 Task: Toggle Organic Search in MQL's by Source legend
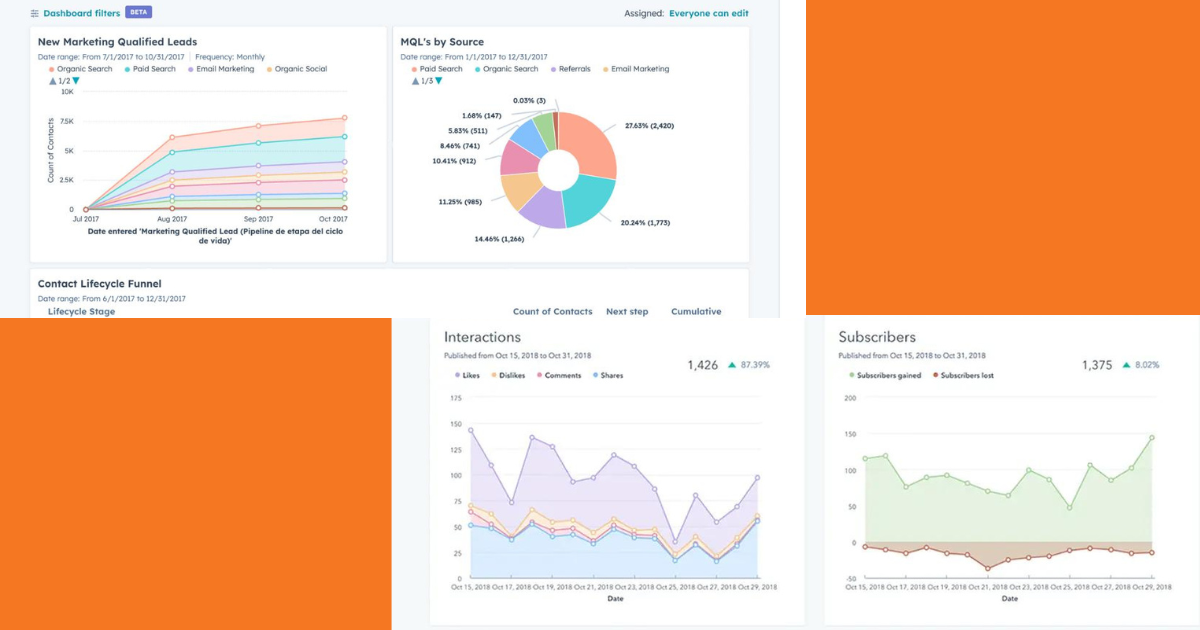click(506, 69)
